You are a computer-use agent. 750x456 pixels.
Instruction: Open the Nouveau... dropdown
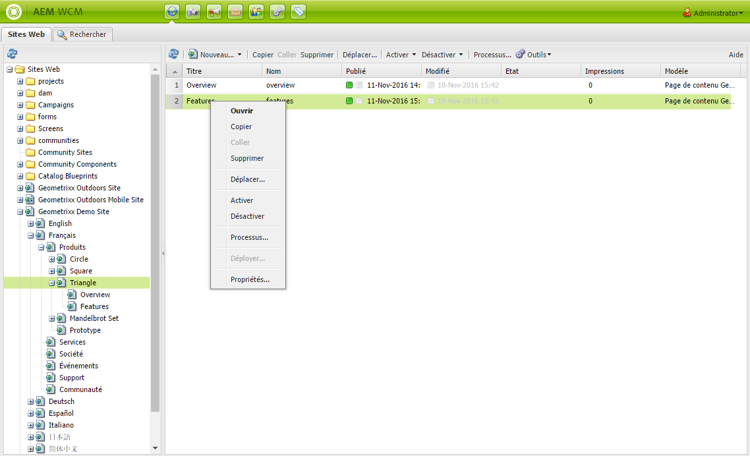click(215, 55)
